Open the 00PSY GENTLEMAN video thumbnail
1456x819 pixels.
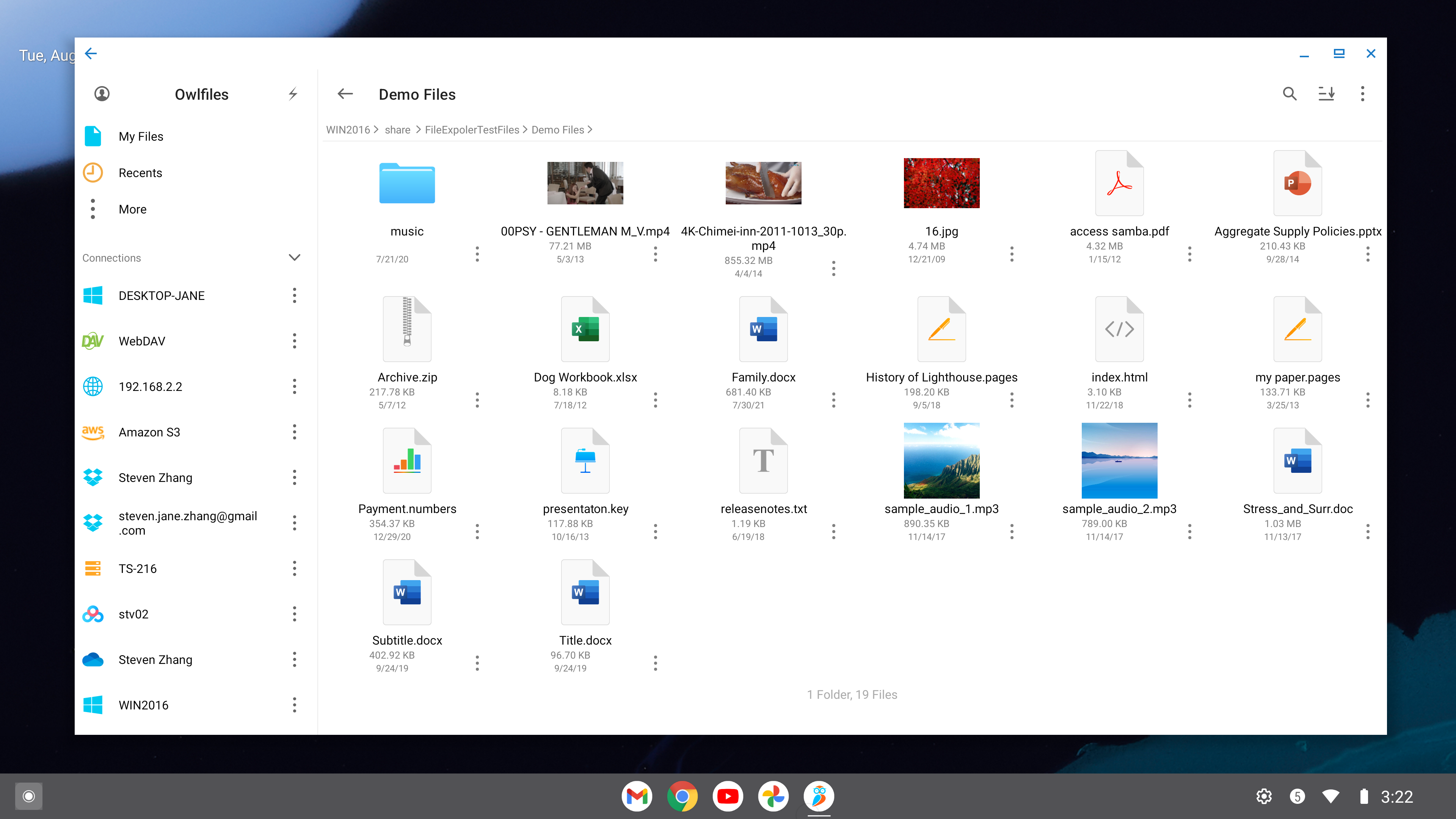click(x=585, y=183)
